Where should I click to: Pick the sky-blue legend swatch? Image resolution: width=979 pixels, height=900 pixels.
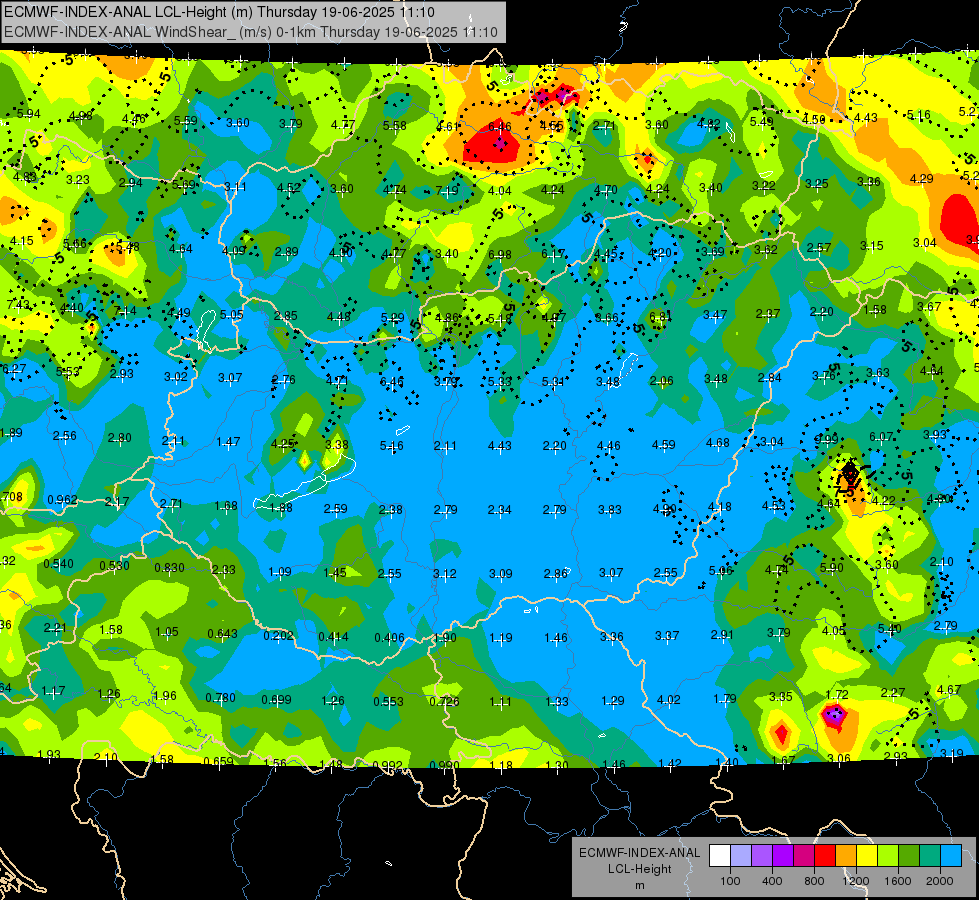(x=951, y=855)
